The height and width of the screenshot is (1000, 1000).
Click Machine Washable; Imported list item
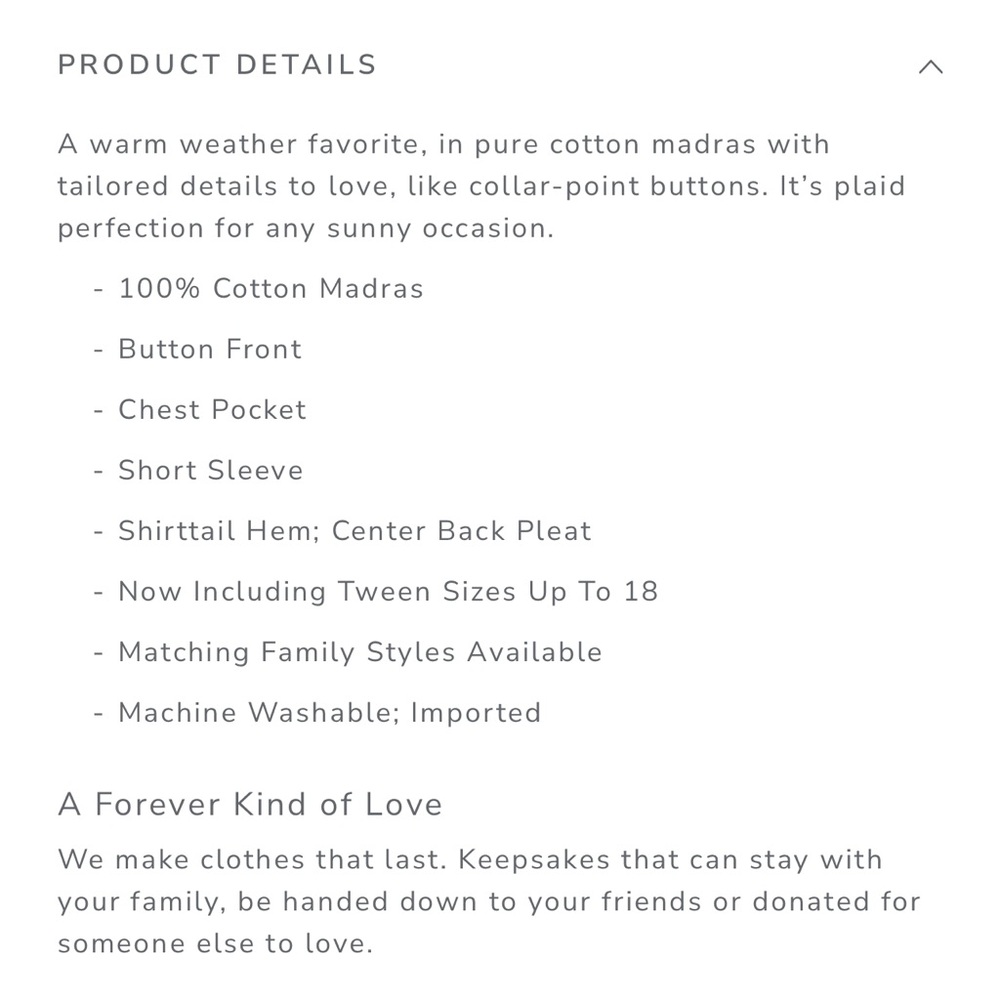click(x=330, y=712)
